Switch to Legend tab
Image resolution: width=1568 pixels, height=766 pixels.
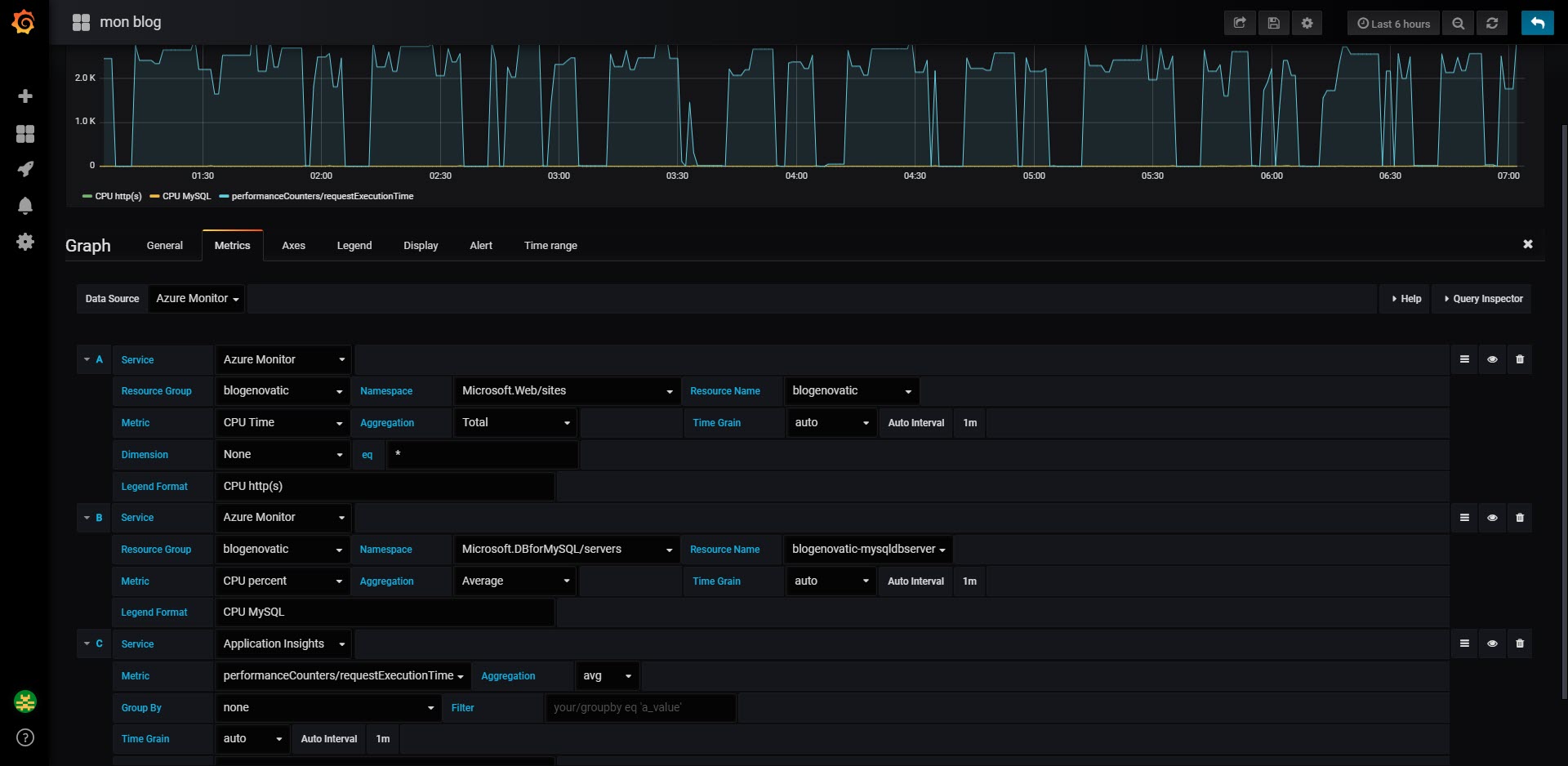pyautogui.click(x=354, y=246)
